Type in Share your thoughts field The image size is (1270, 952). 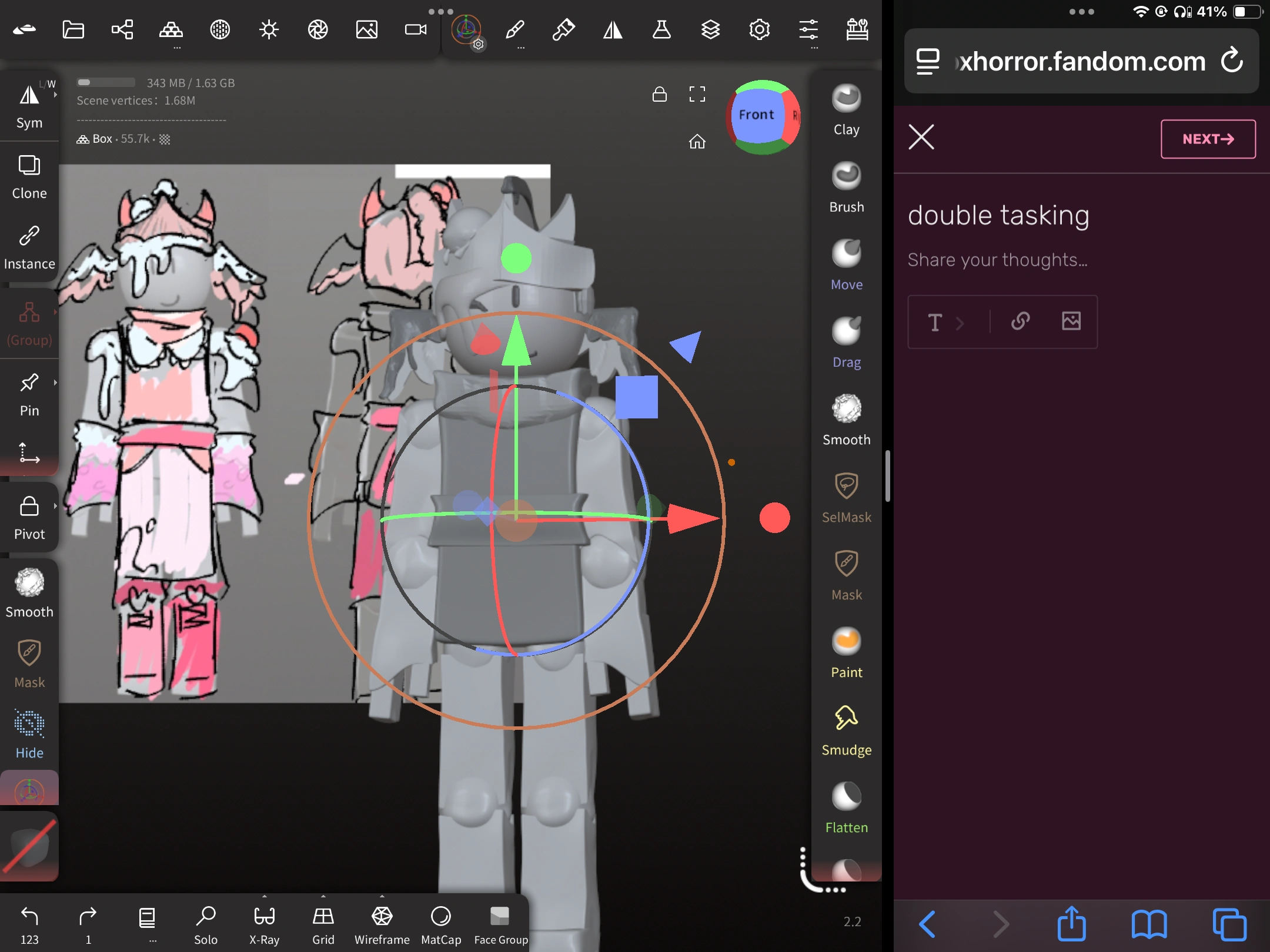click(x=998, y=260)
